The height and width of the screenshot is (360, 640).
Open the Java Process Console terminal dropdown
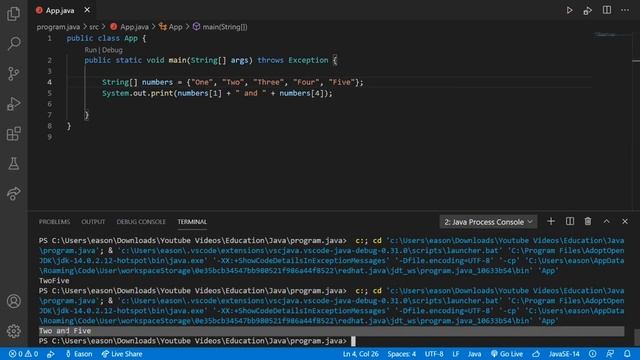point(488,222)
